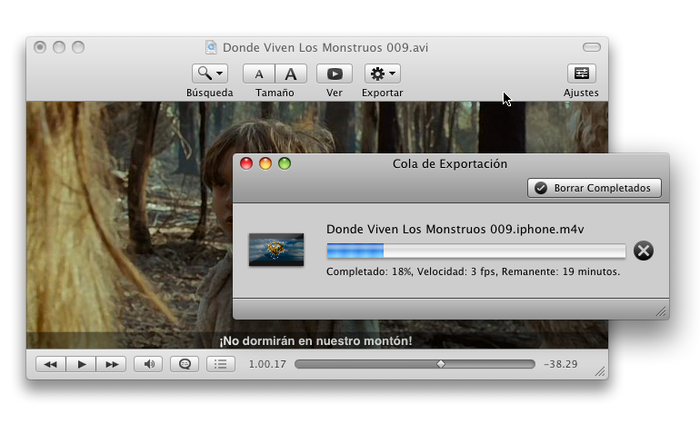Play the video

point(81,364)
